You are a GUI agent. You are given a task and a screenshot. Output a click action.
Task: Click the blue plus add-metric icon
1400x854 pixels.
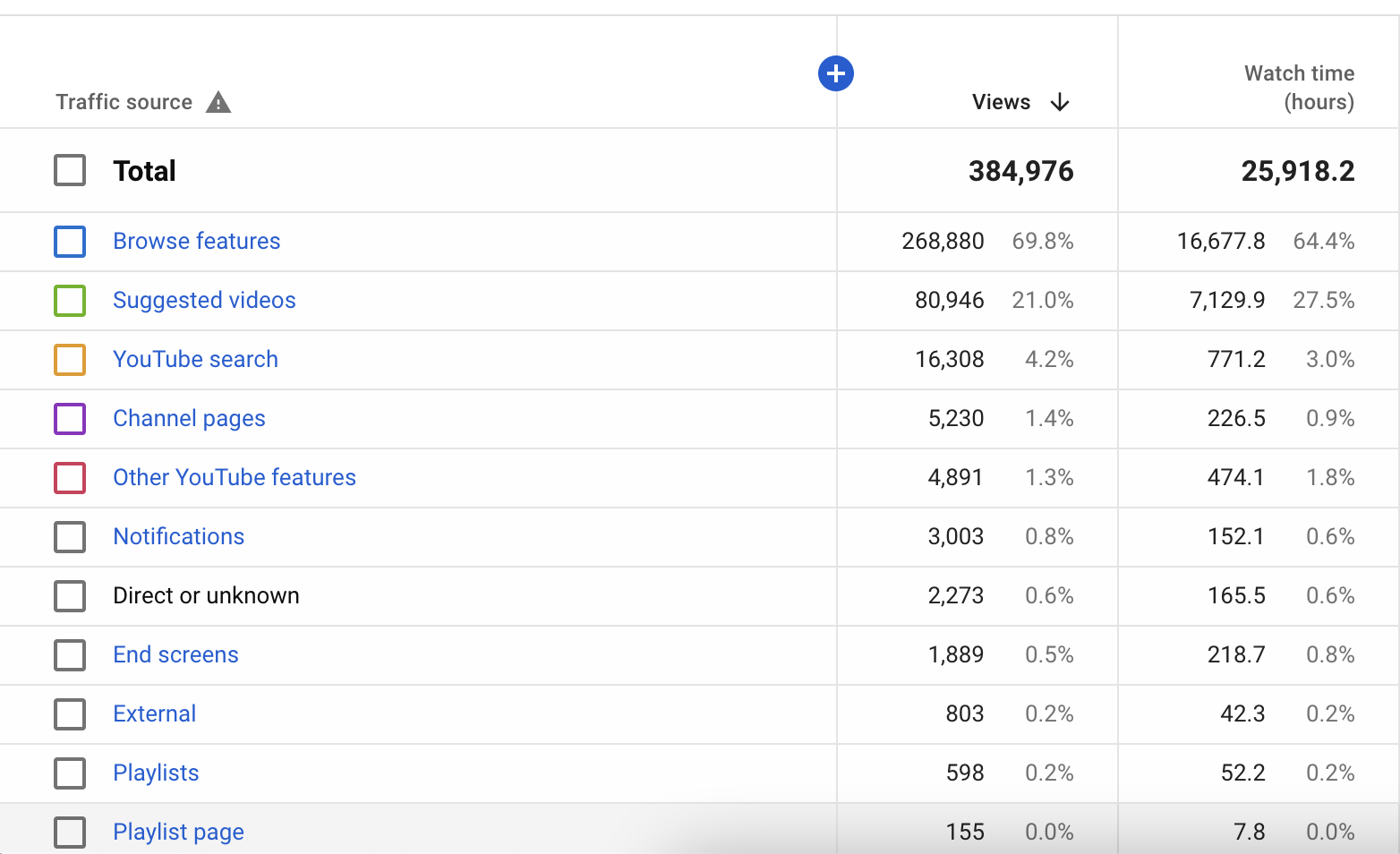836,73
